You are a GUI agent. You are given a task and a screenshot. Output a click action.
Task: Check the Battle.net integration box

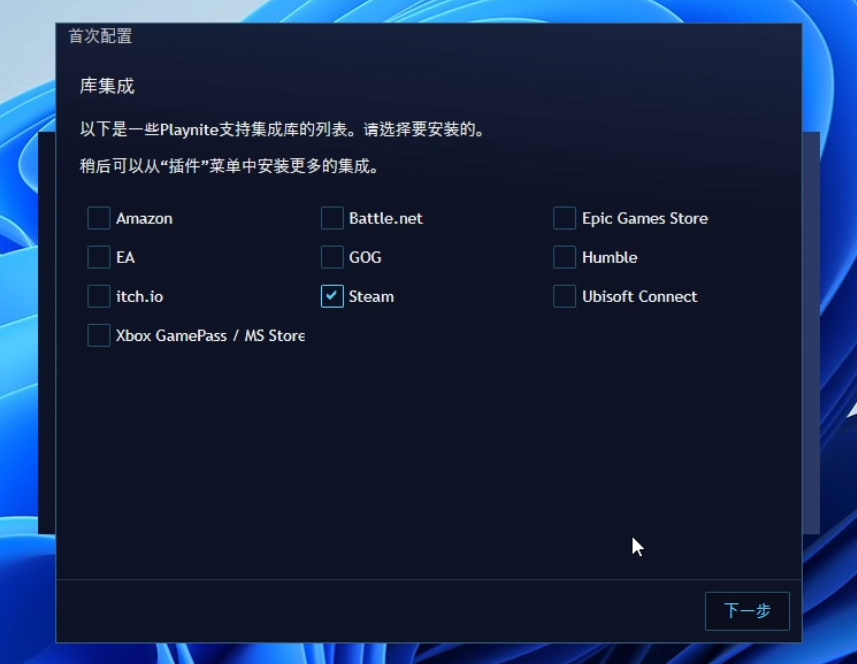[332, 218]
